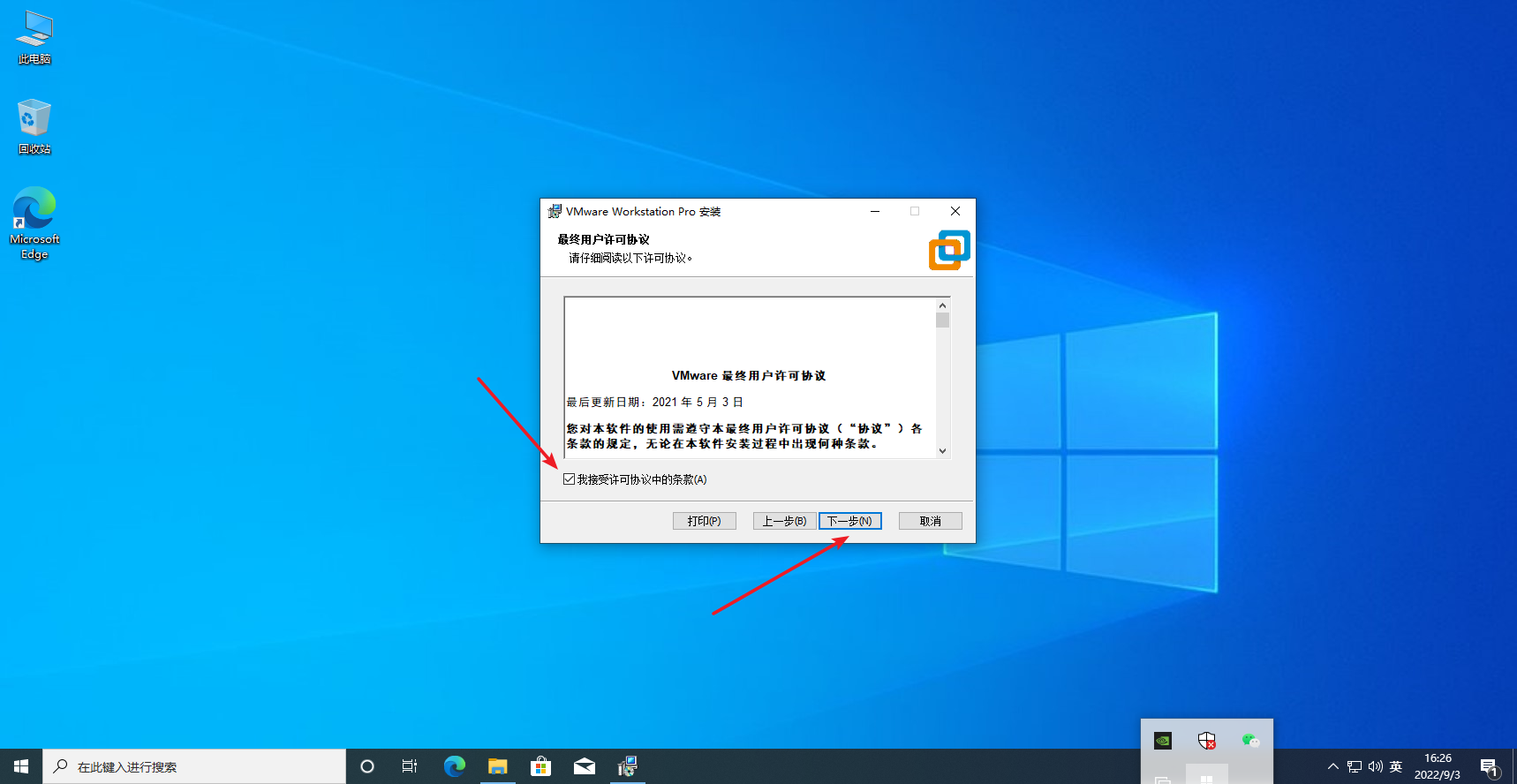Open the notification center icon
The height and width of the screenshot is (784, 1517).
tap(1490, 766)
